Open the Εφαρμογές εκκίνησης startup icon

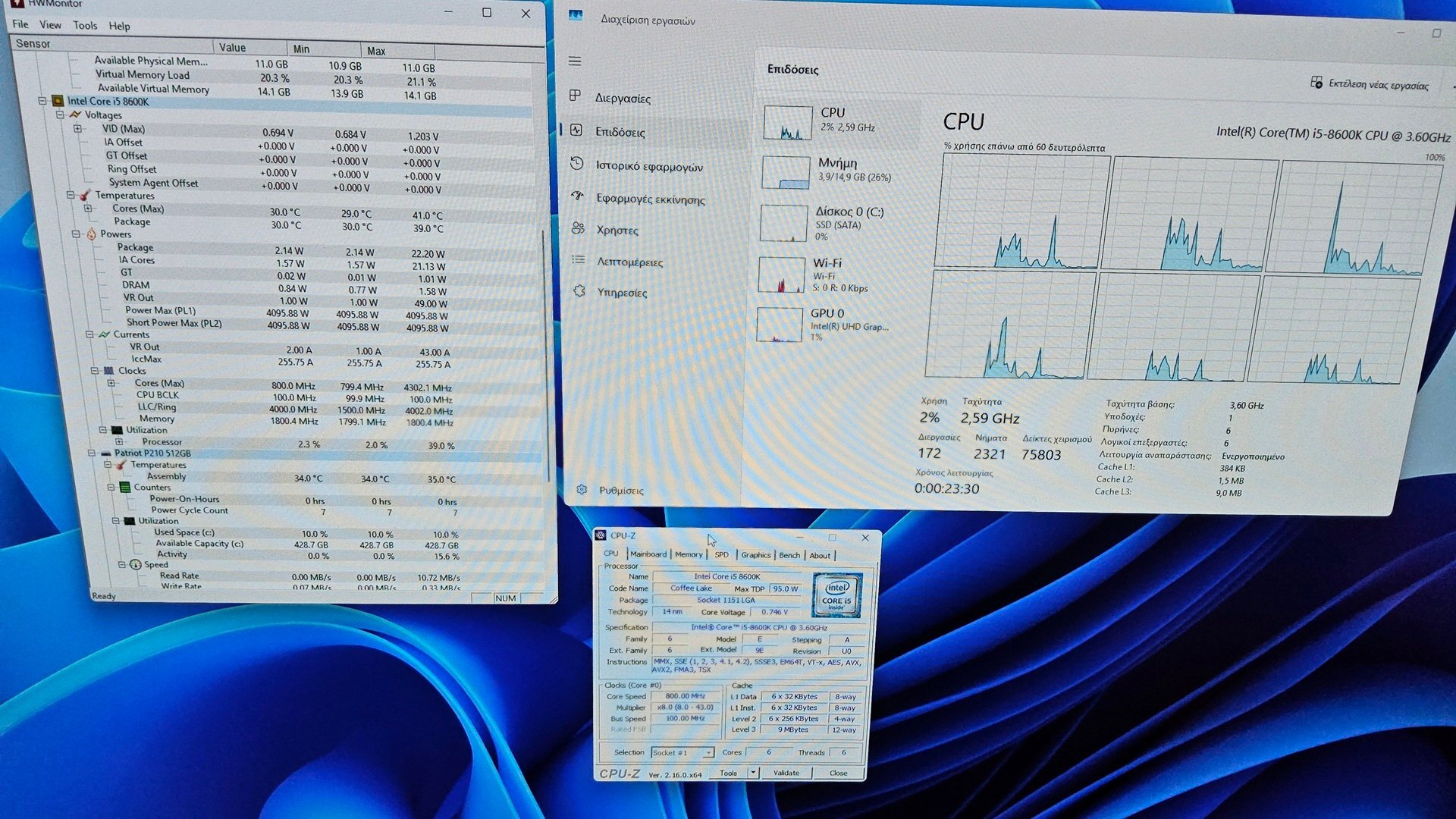coord(578,196)
